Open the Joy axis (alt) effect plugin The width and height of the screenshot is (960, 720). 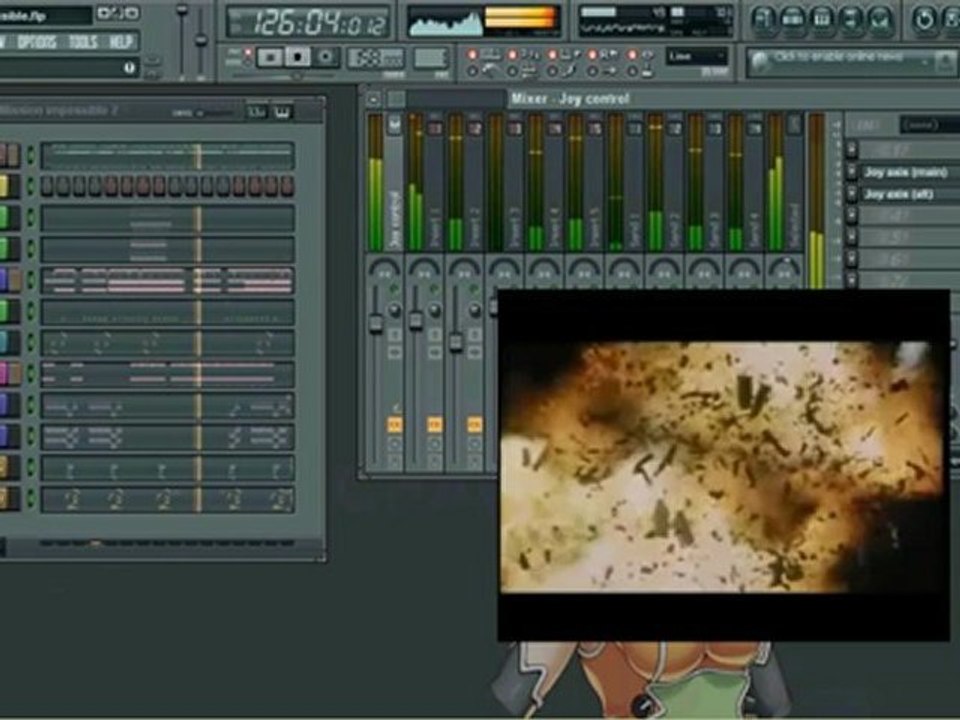tap(910, 194)
